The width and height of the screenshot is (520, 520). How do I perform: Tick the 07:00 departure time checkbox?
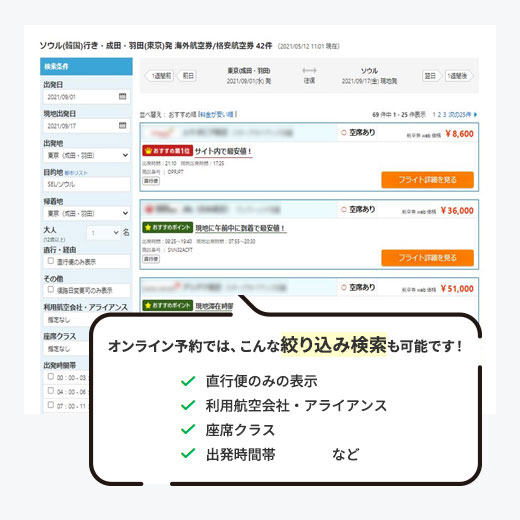[x=51, y=405]
